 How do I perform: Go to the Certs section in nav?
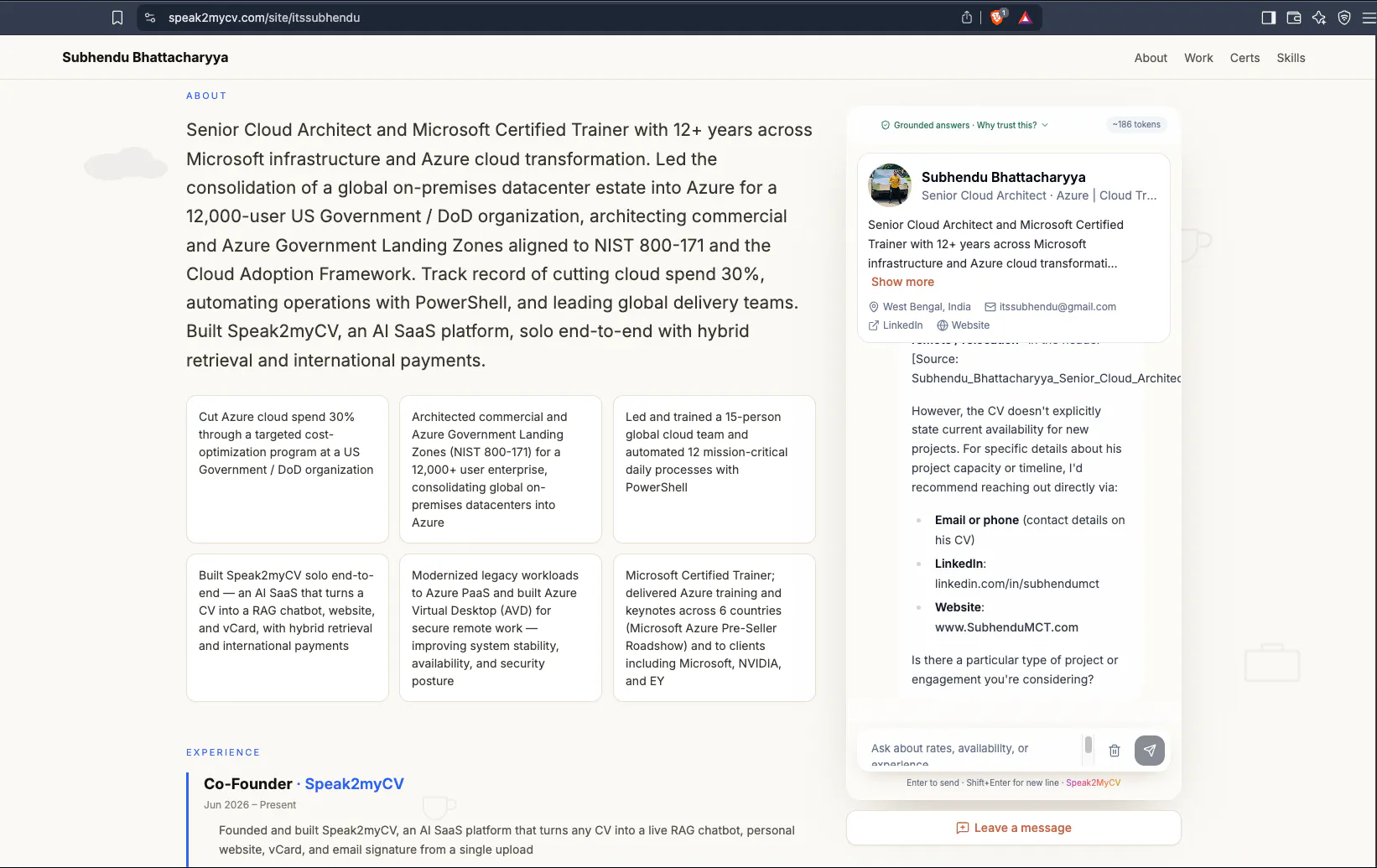point(1244,58)
